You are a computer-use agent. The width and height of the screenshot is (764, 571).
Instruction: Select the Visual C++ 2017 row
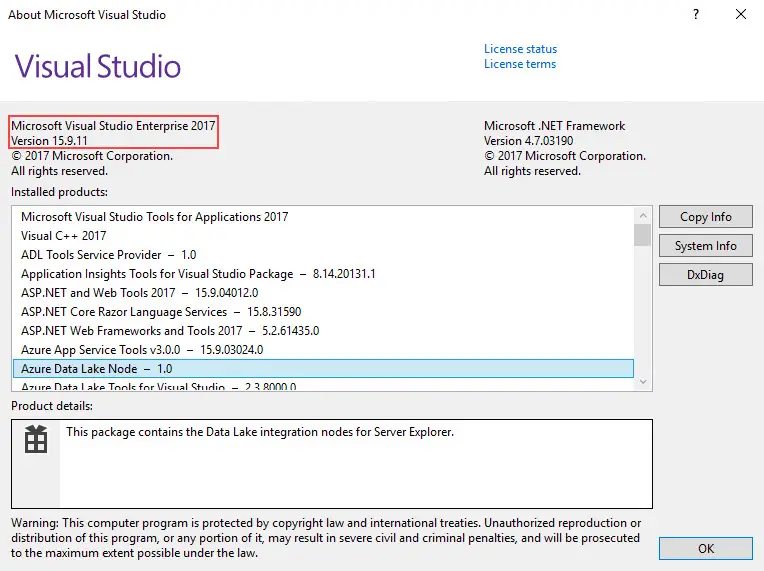(x=324, y=236)
